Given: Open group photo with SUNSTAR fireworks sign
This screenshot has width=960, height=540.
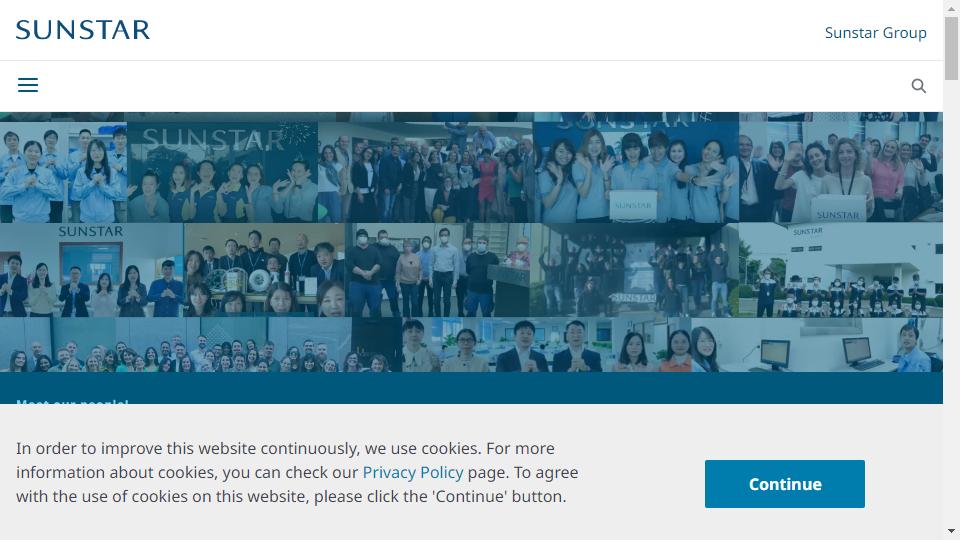Looking at the screenshot, I should coord(222,172).
